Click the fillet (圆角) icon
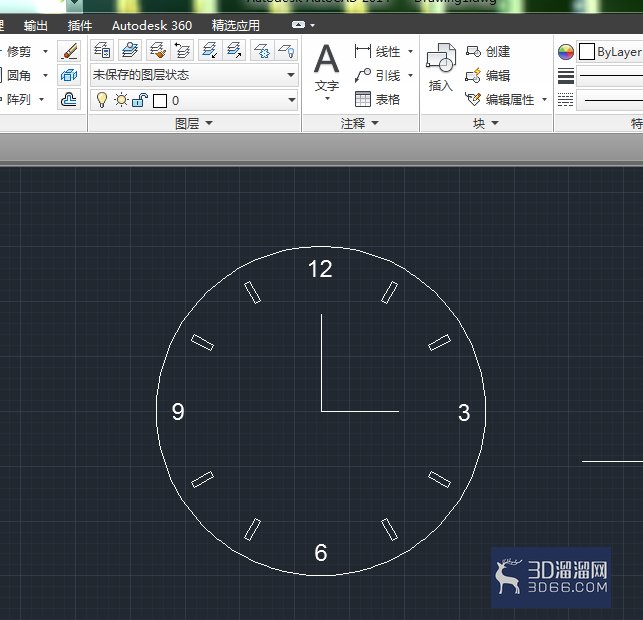The height and width of the screenshot is (620, 643). click(1, 75)
